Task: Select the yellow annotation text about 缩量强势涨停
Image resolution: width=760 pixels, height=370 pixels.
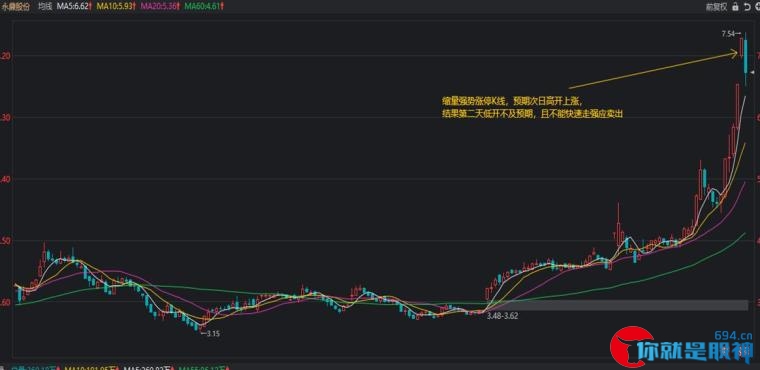Action: [532, 108]
